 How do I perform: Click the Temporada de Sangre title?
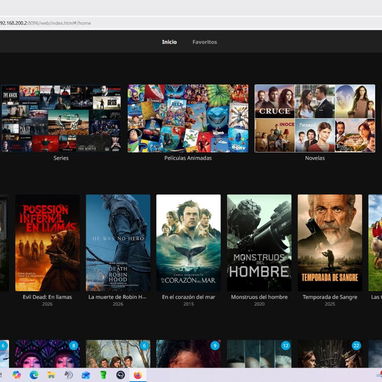(330, 297)
